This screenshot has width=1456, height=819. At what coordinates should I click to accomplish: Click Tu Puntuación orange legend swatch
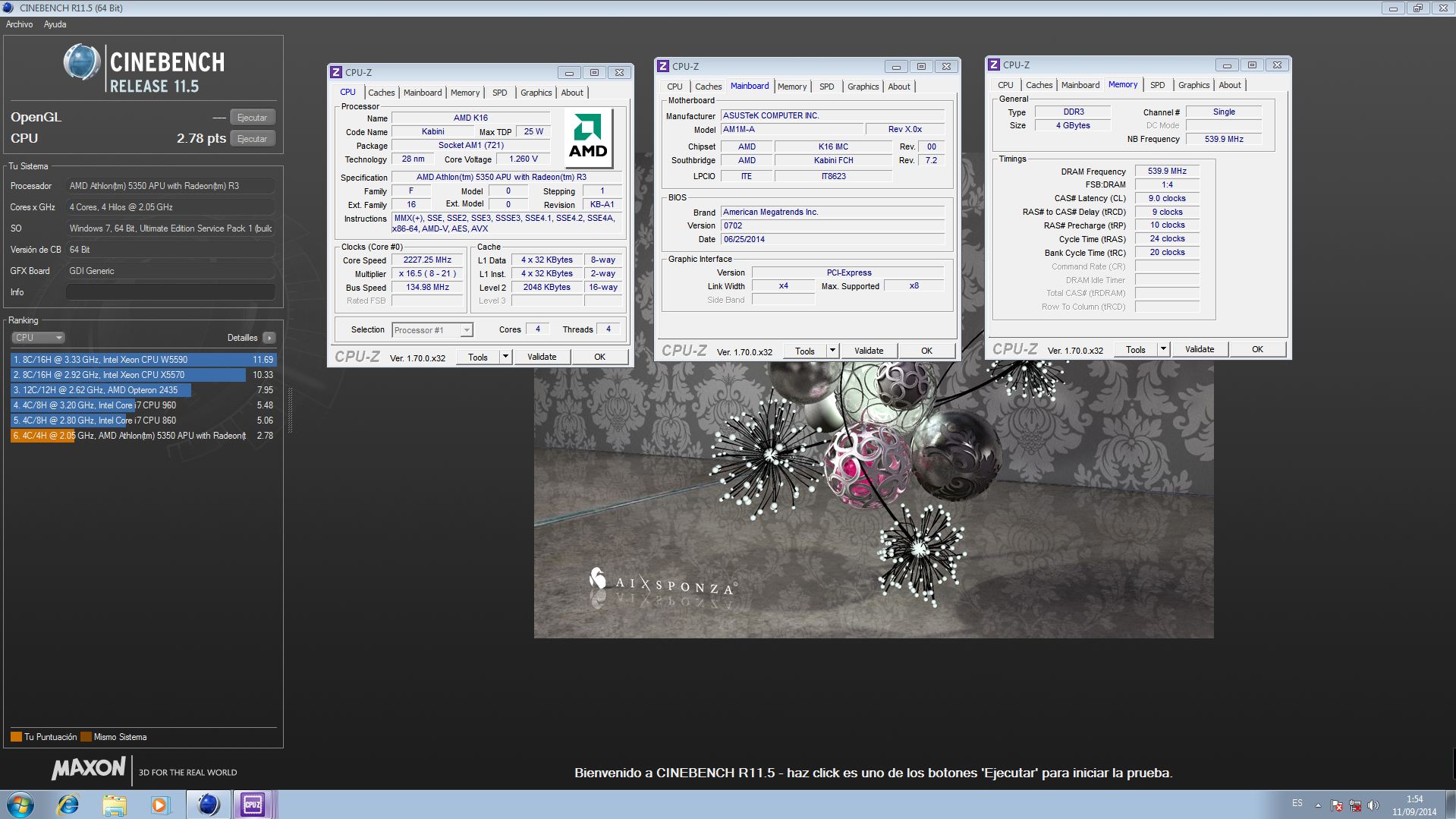(16, 737)
